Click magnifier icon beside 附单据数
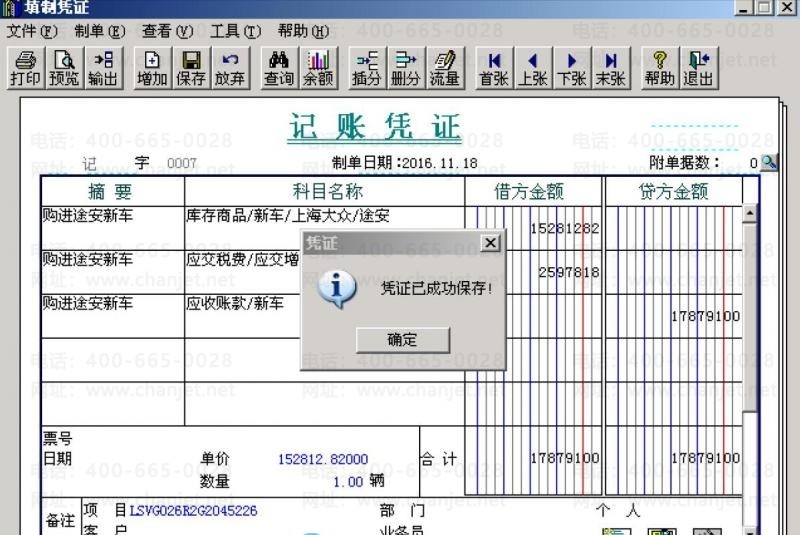This screenshot has height=535, width=803. click(769, 162)
